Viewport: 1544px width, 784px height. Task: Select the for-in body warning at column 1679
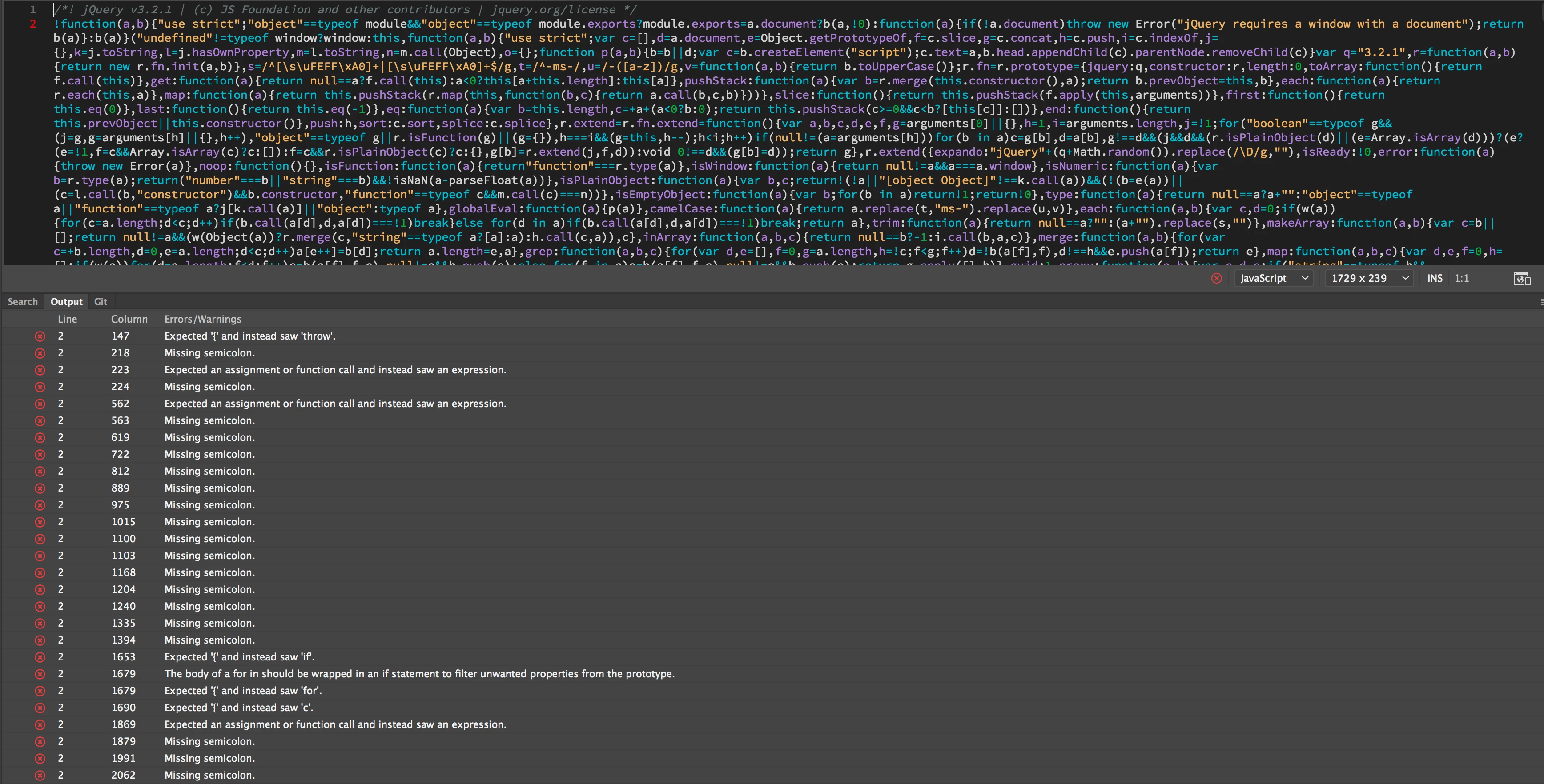[x=419, y=674]
